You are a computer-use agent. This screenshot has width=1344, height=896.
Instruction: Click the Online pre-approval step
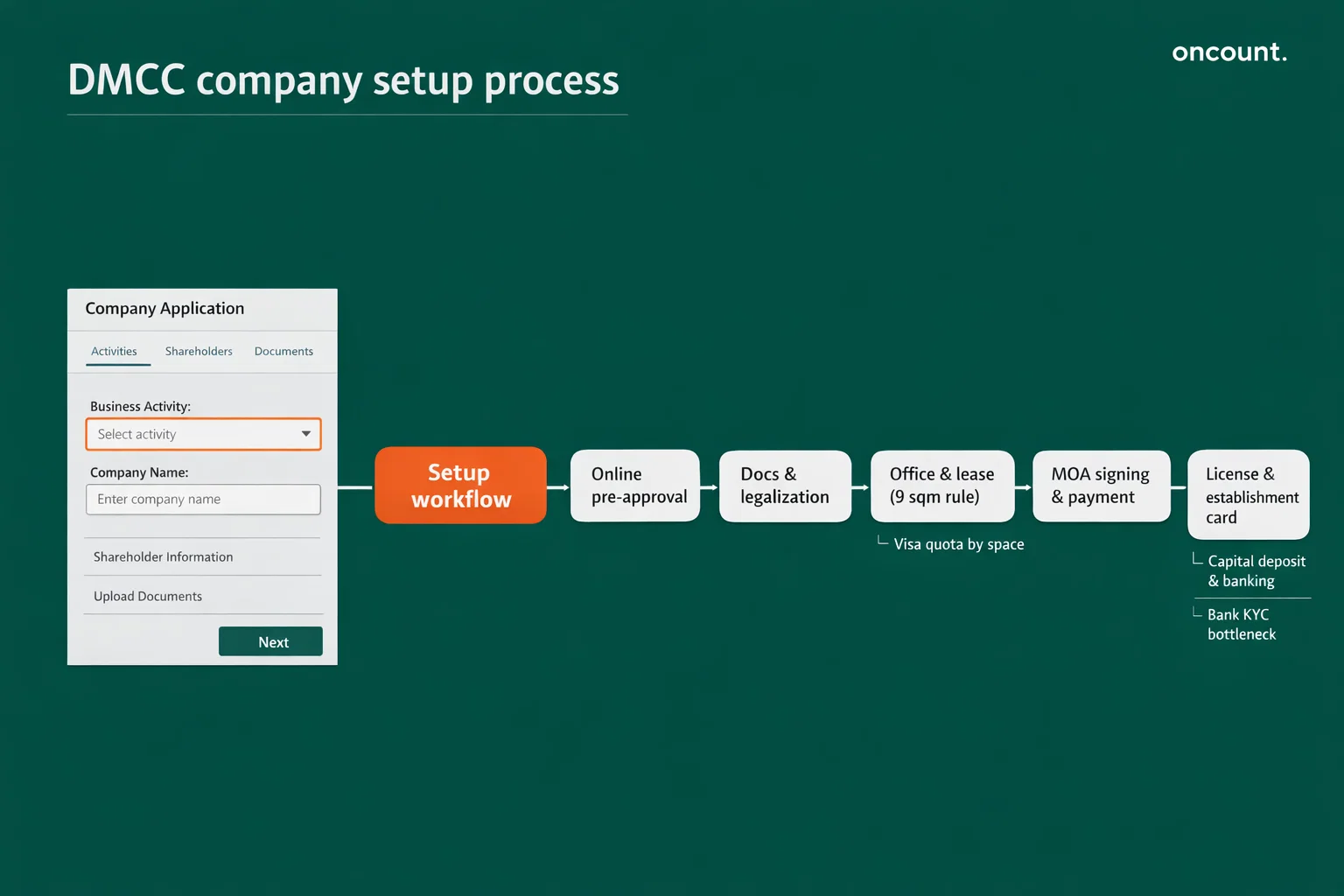coord(635,485)
